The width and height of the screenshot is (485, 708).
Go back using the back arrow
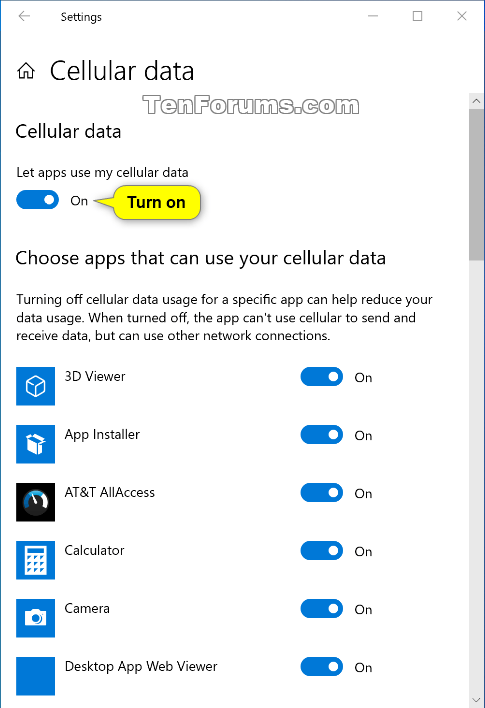tap(24, 16)
